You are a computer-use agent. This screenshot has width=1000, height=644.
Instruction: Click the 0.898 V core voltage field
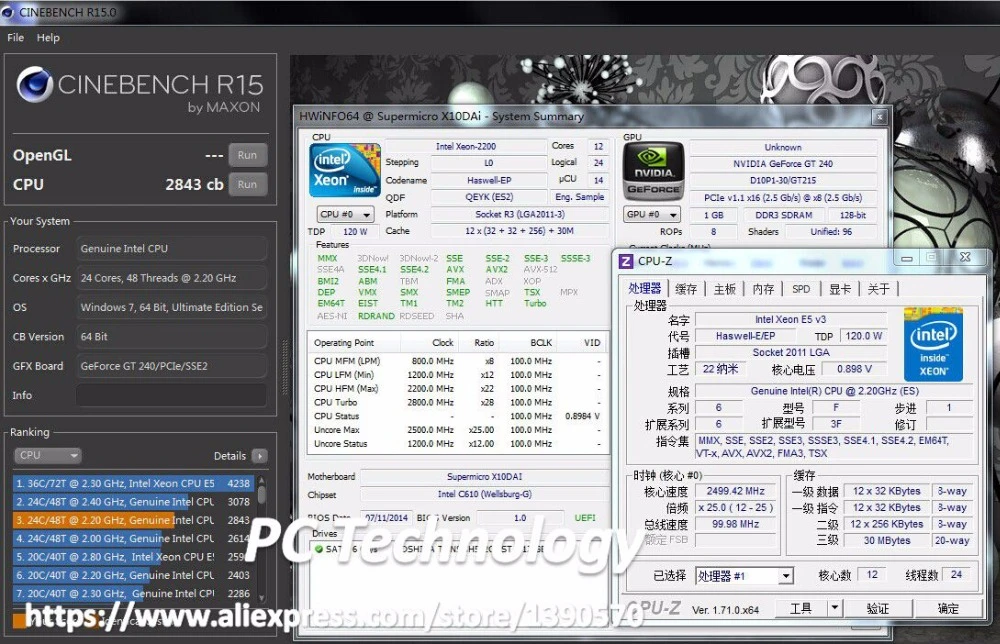point(854,369)
